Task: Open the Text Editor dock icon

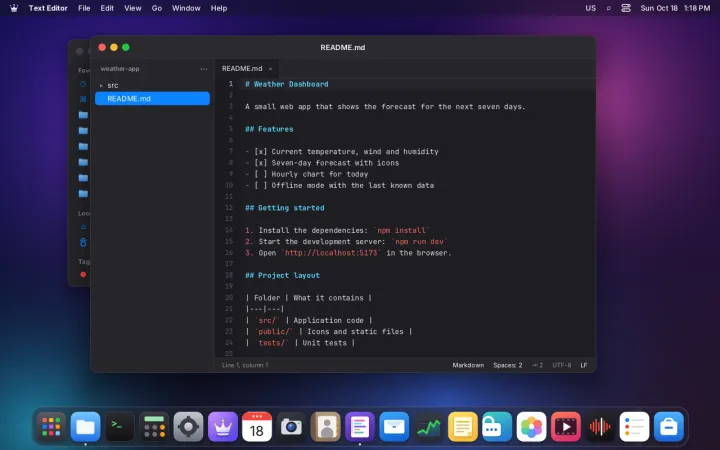Action: tap(360, 427)
